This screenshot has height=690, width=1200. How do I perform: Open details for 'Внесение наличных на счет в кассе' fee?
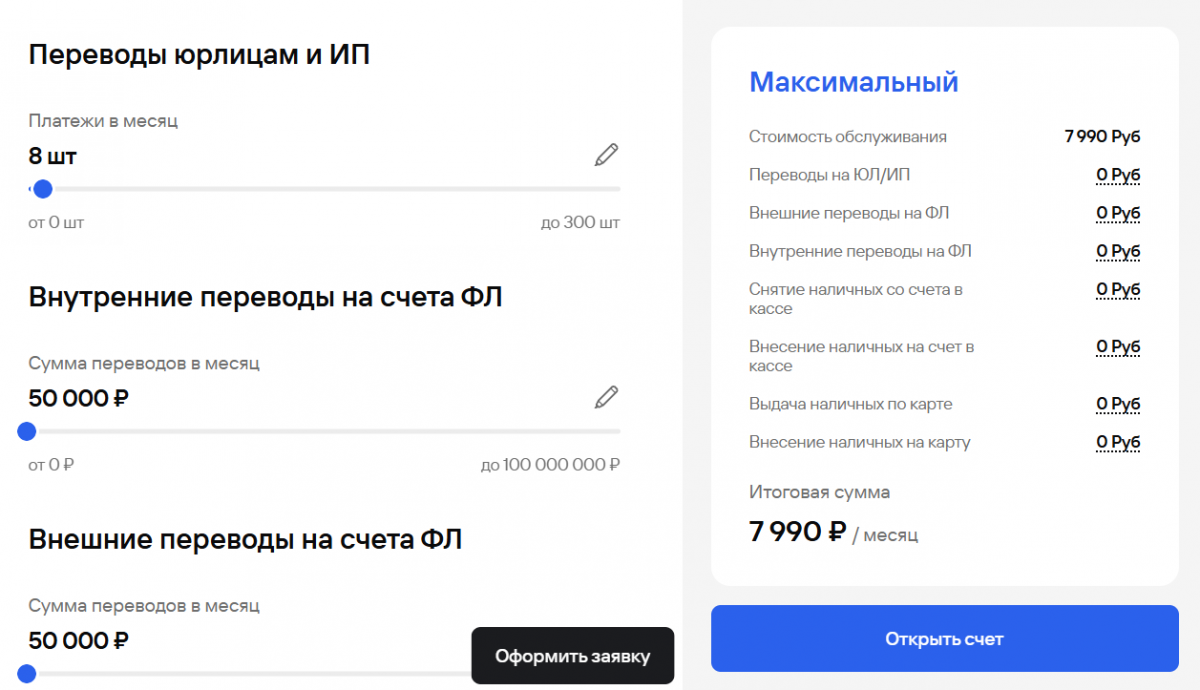click(x=1118, y=347)
